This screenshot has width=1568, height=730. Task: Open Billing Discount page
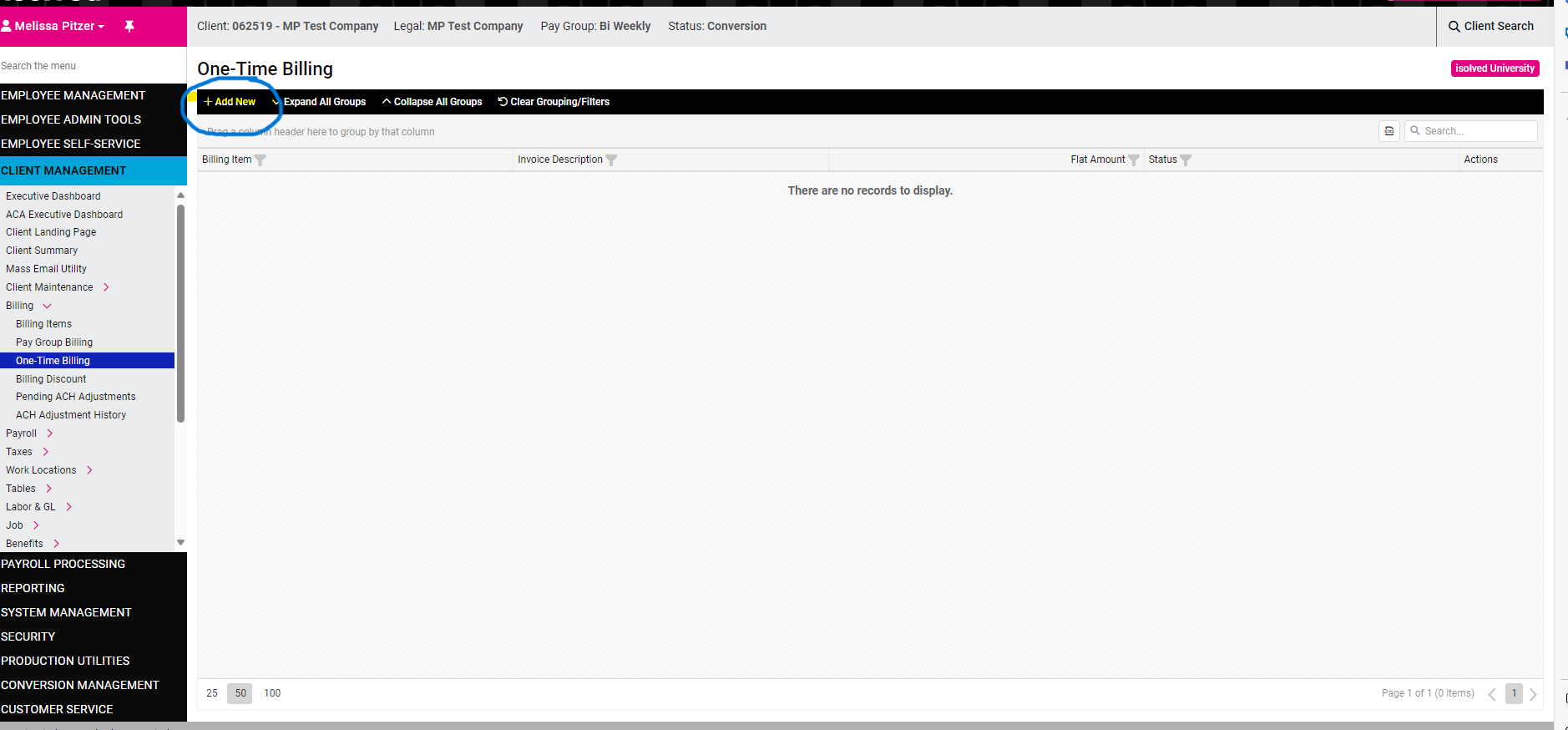click(x=51, y=379)
